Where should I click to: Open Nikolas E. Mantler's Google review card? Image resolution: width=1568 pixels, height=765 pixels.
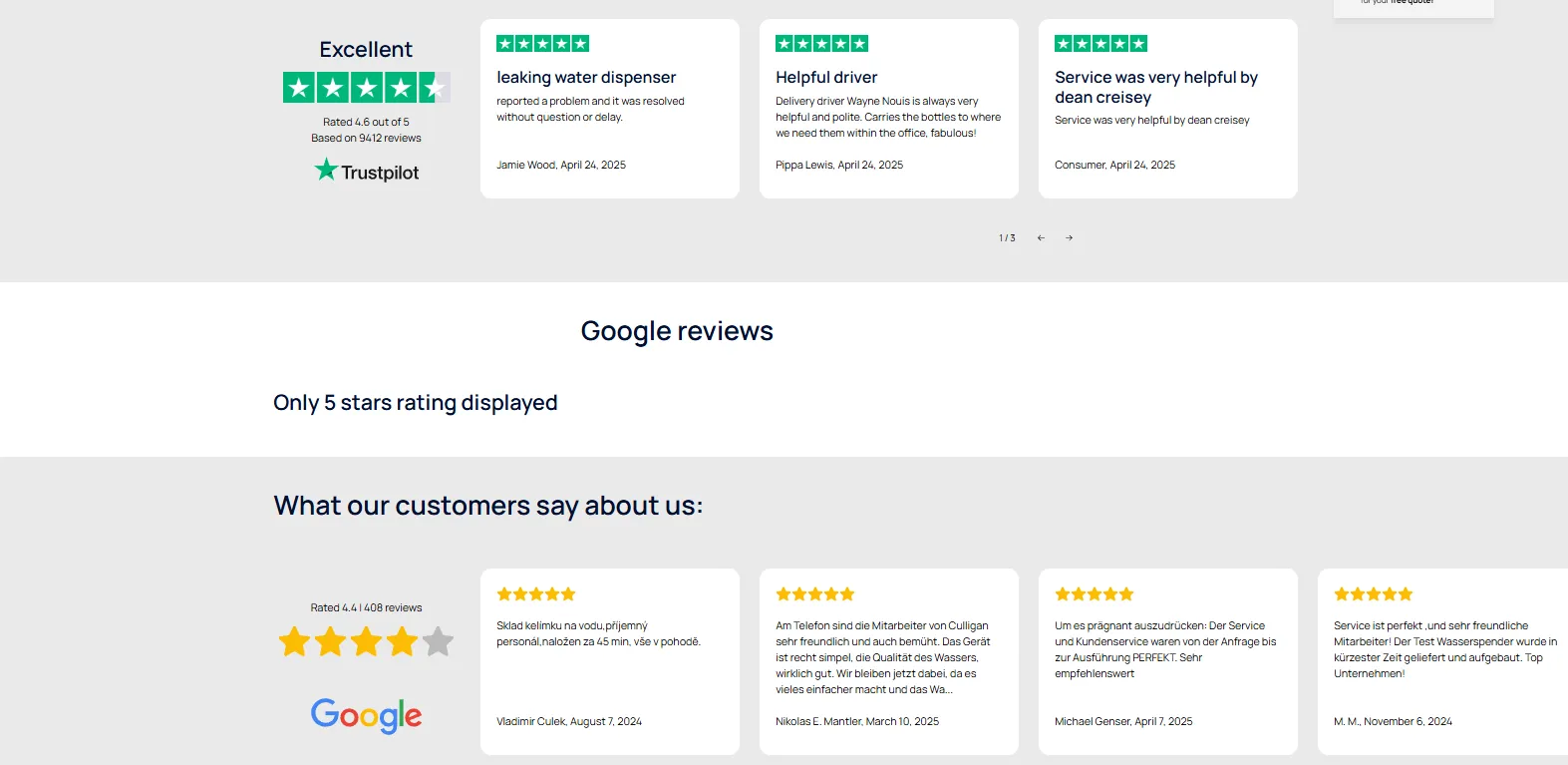point(889,661)
